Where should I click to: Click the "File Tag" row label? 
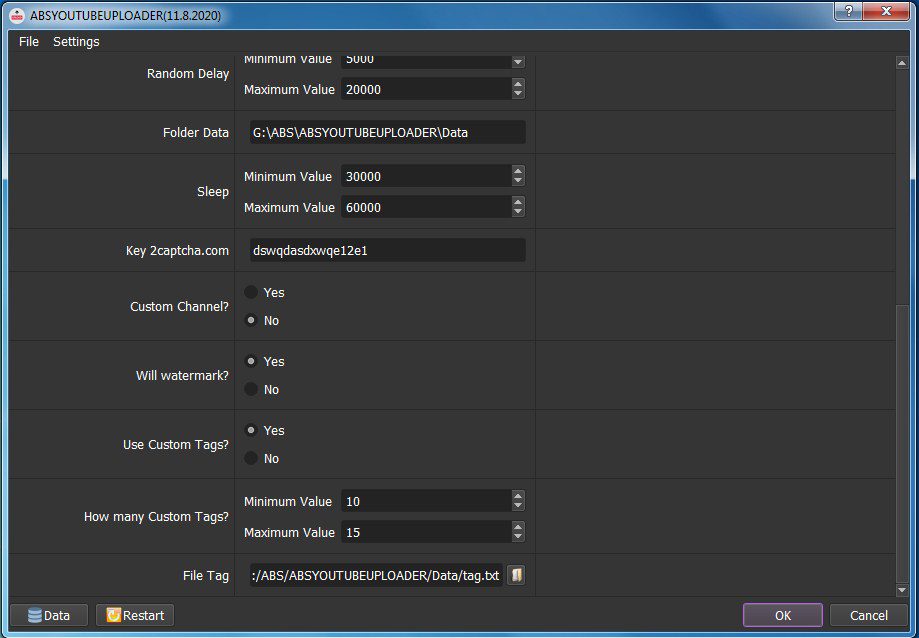pos(206,576)
